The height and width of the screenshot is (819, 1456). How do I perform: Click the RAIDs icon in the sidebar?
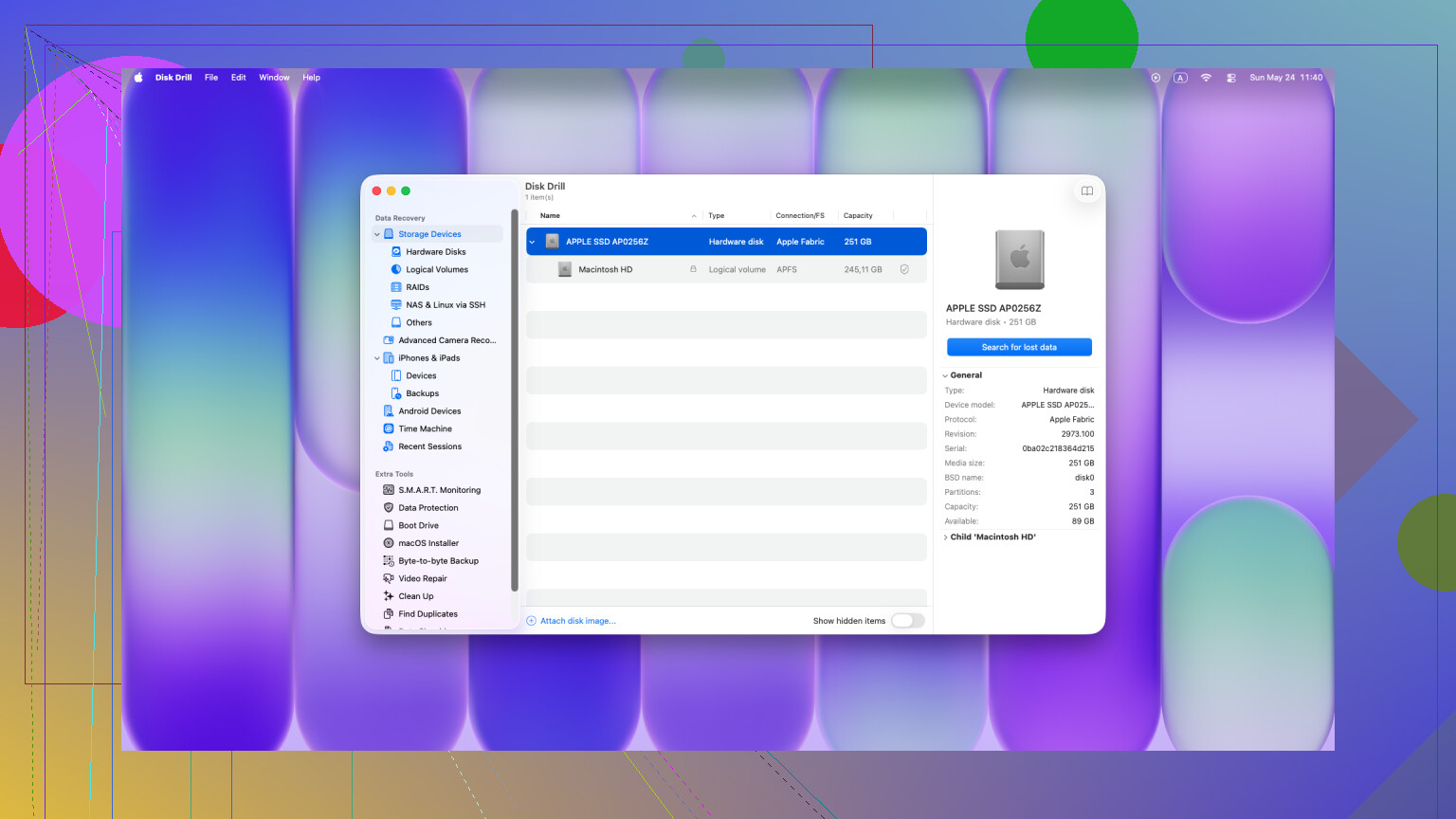click(x=396, y=287)
